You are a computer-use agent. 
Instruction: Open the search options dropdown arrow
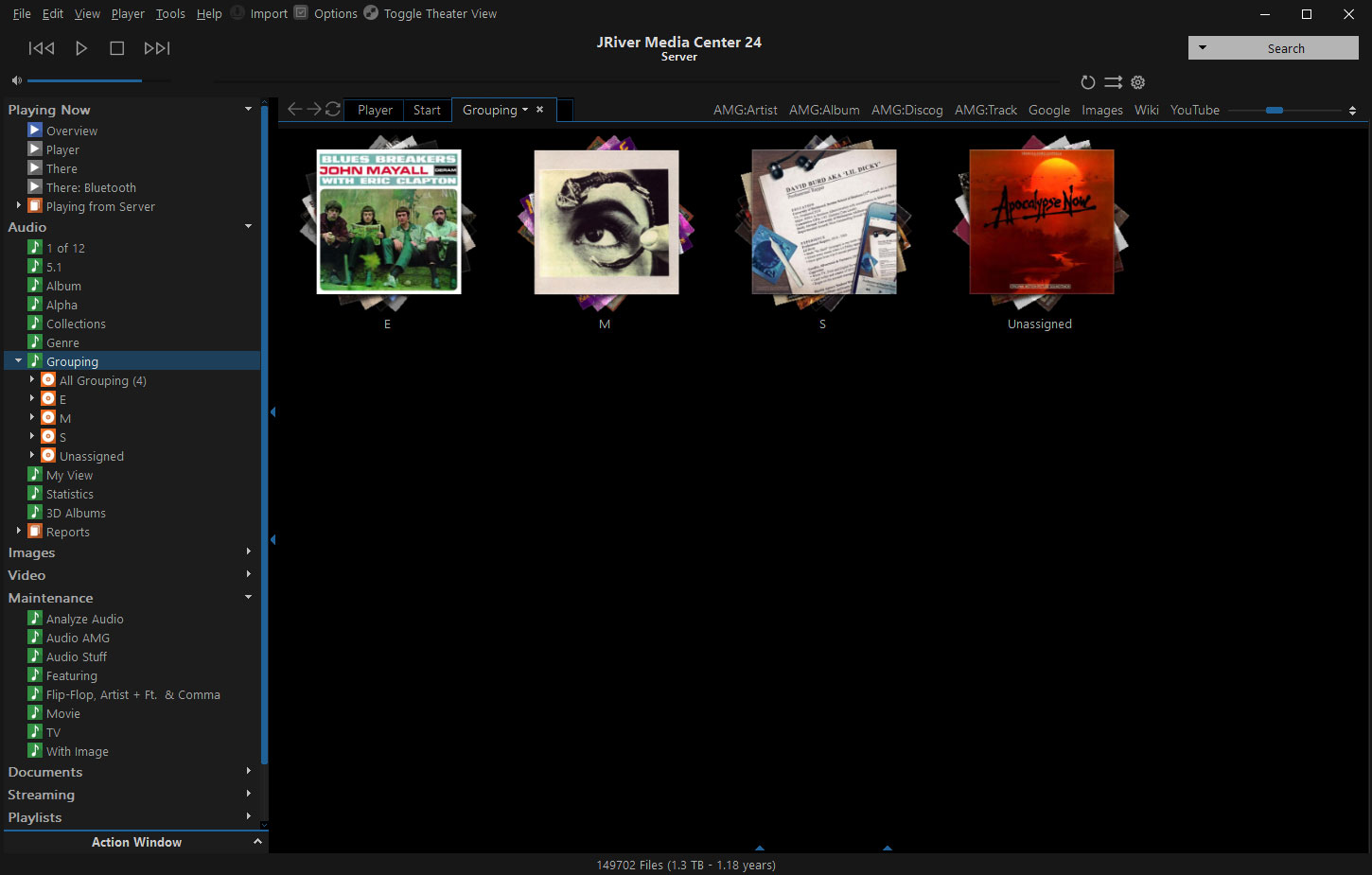1203,48
